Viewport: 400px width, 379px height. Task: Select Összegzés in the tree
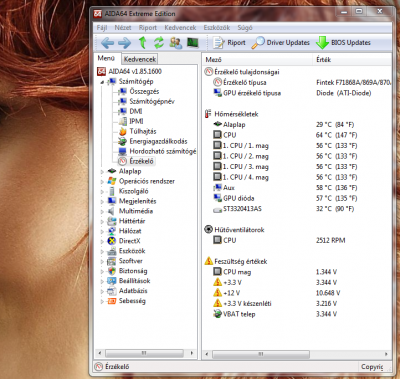139,91
